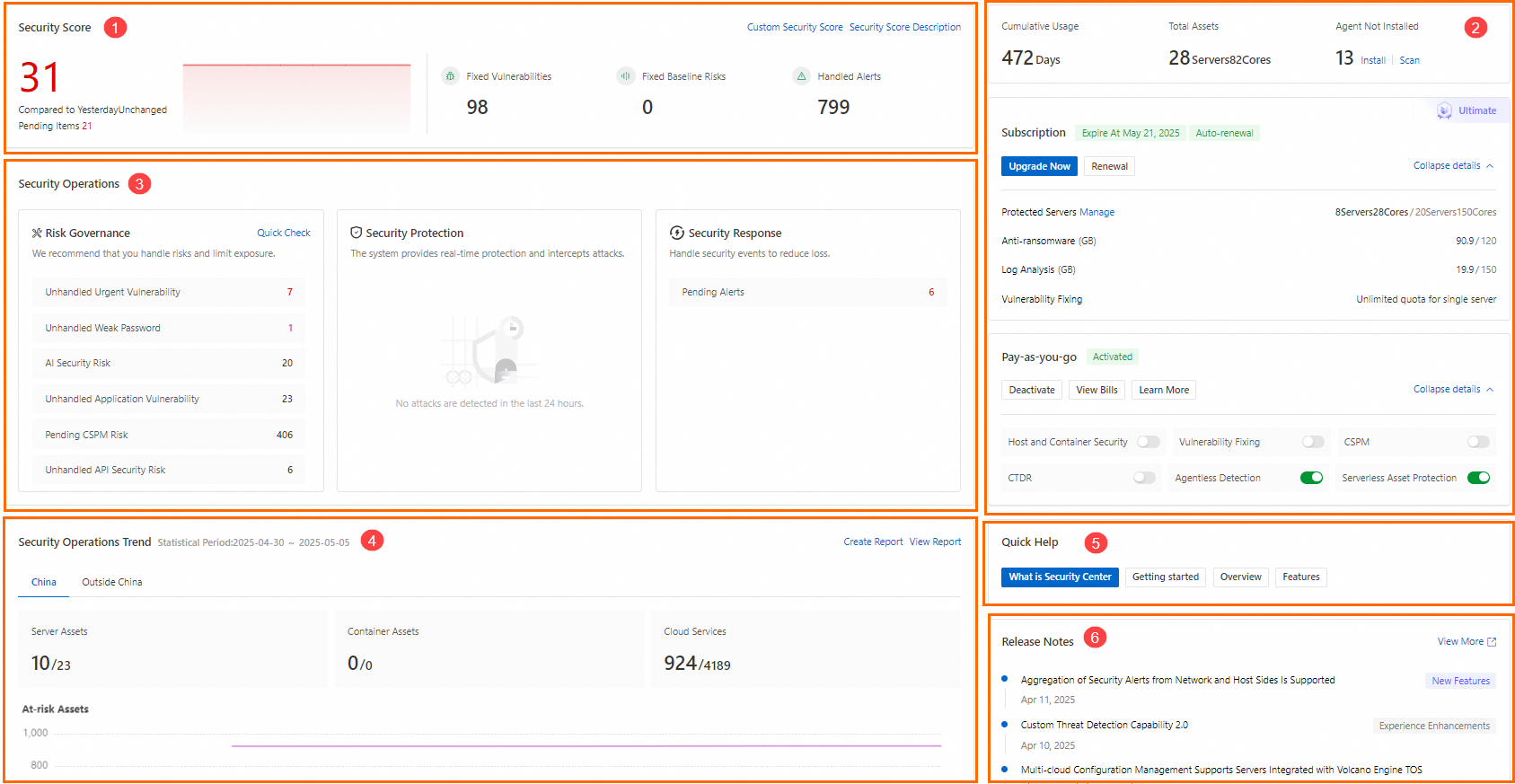Click the Deactivate pay-as-you-go button
The width and height of the screenshot is (1515, 784).
pyautogui.click(x=1032, y=390)
